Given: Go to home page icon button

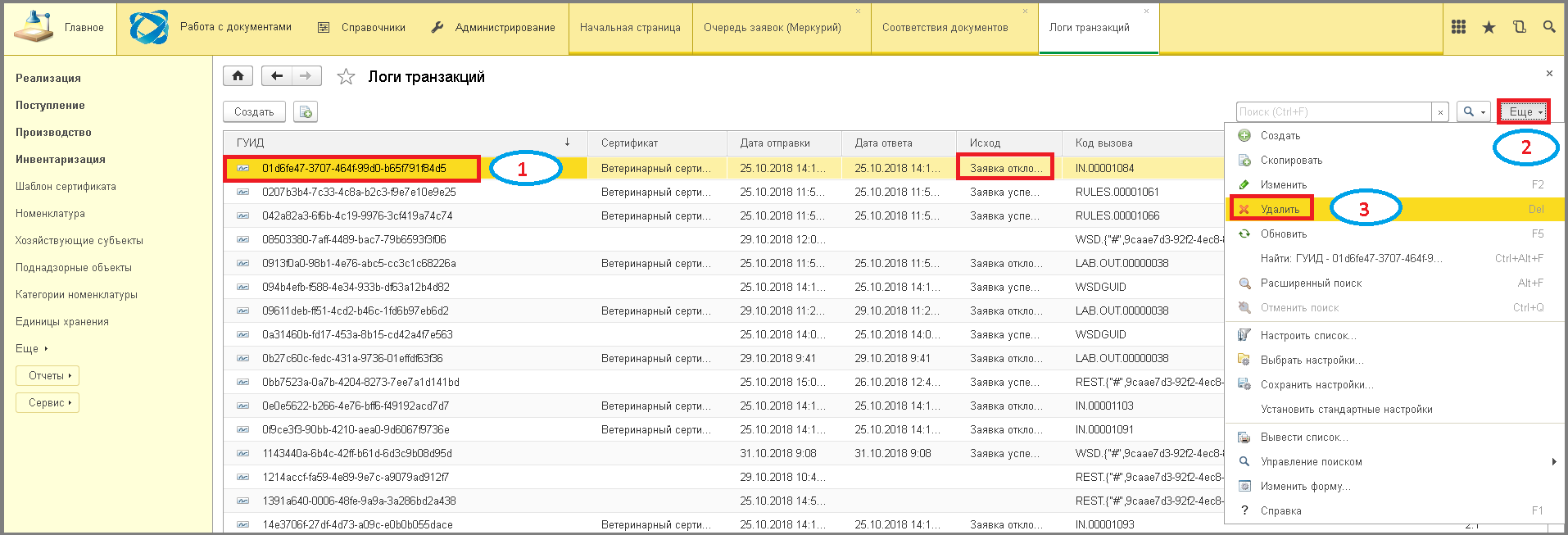Looking at the screenshot, I should [238, 76].
